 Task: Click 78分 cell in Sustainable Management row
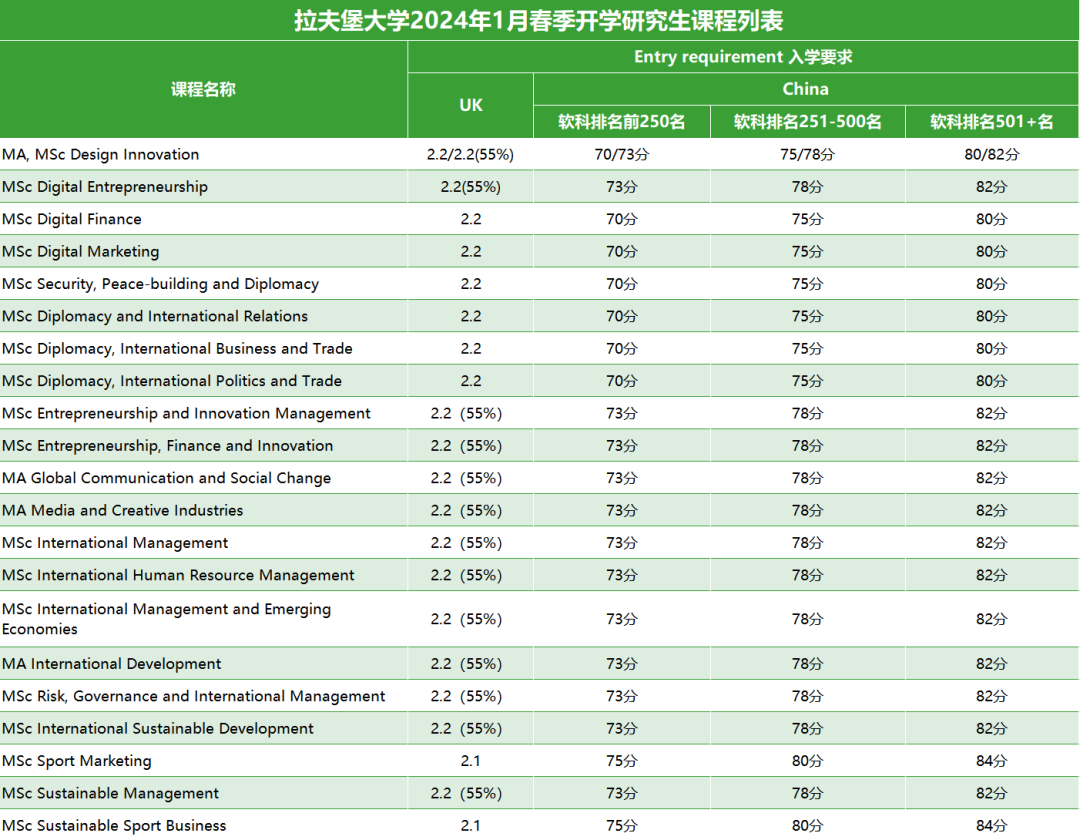(x=807, y=793)
